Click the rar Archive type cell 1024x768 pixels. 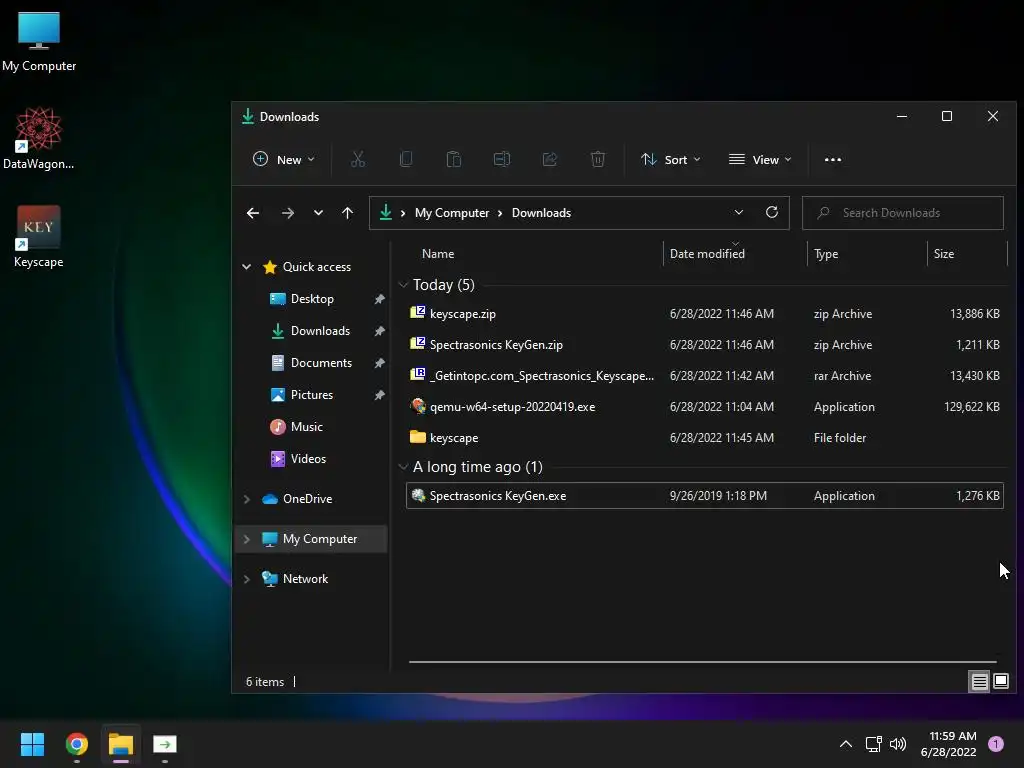coord(842,376)
